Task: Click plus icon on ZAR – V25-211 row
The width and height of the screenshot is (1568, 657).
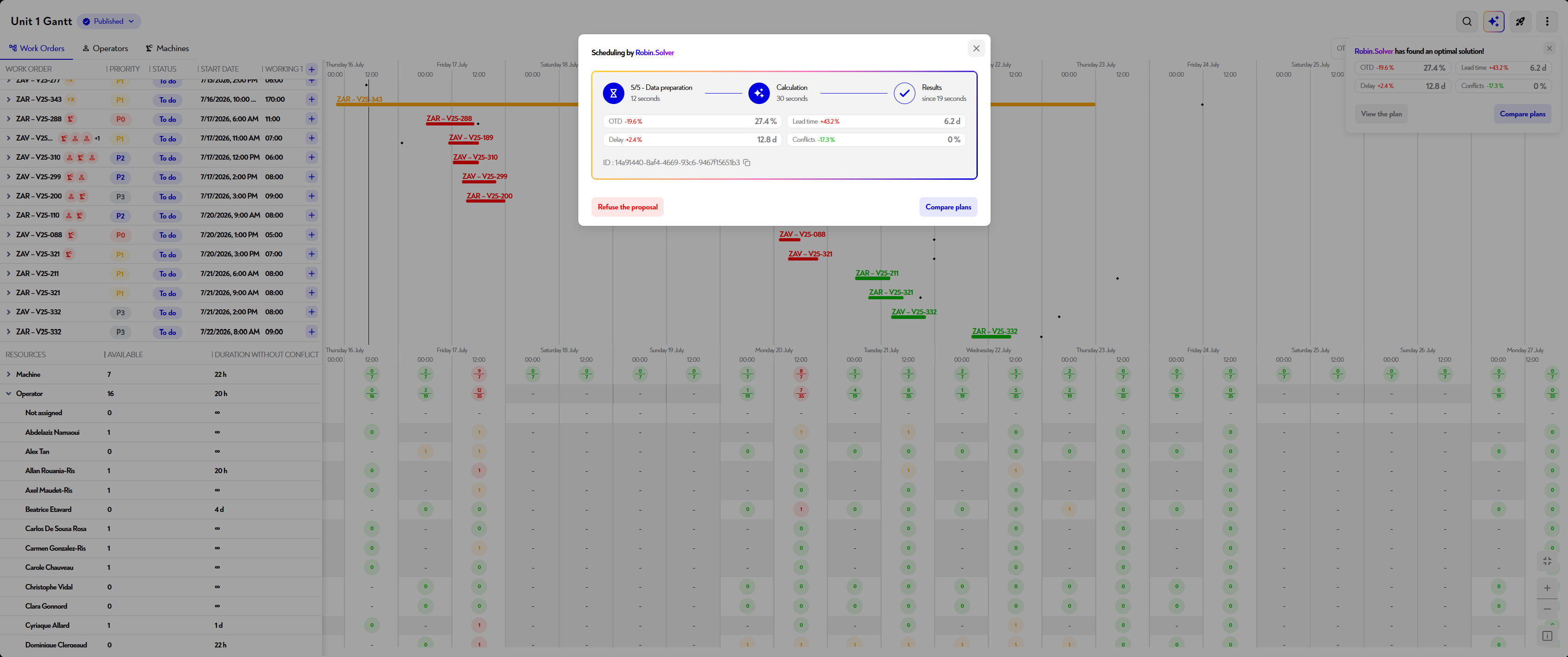Action: tap(312, 273)
